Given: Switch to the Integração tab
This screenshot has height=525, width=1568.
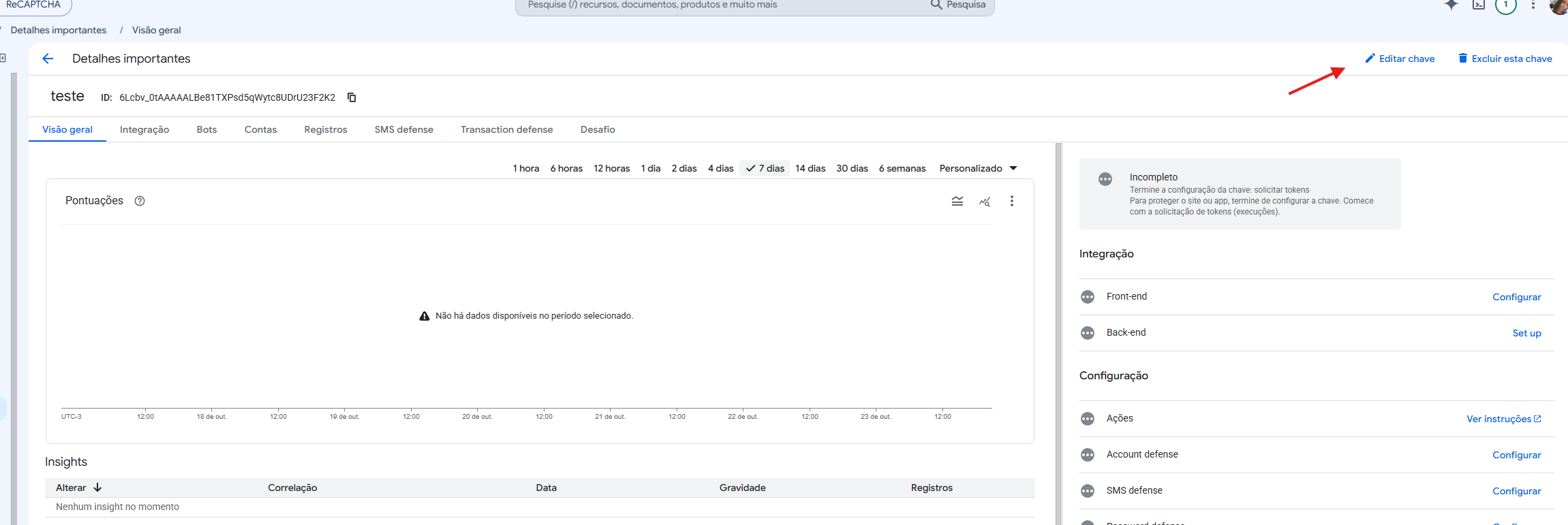Looking at the screenshot, I should 144,129.
